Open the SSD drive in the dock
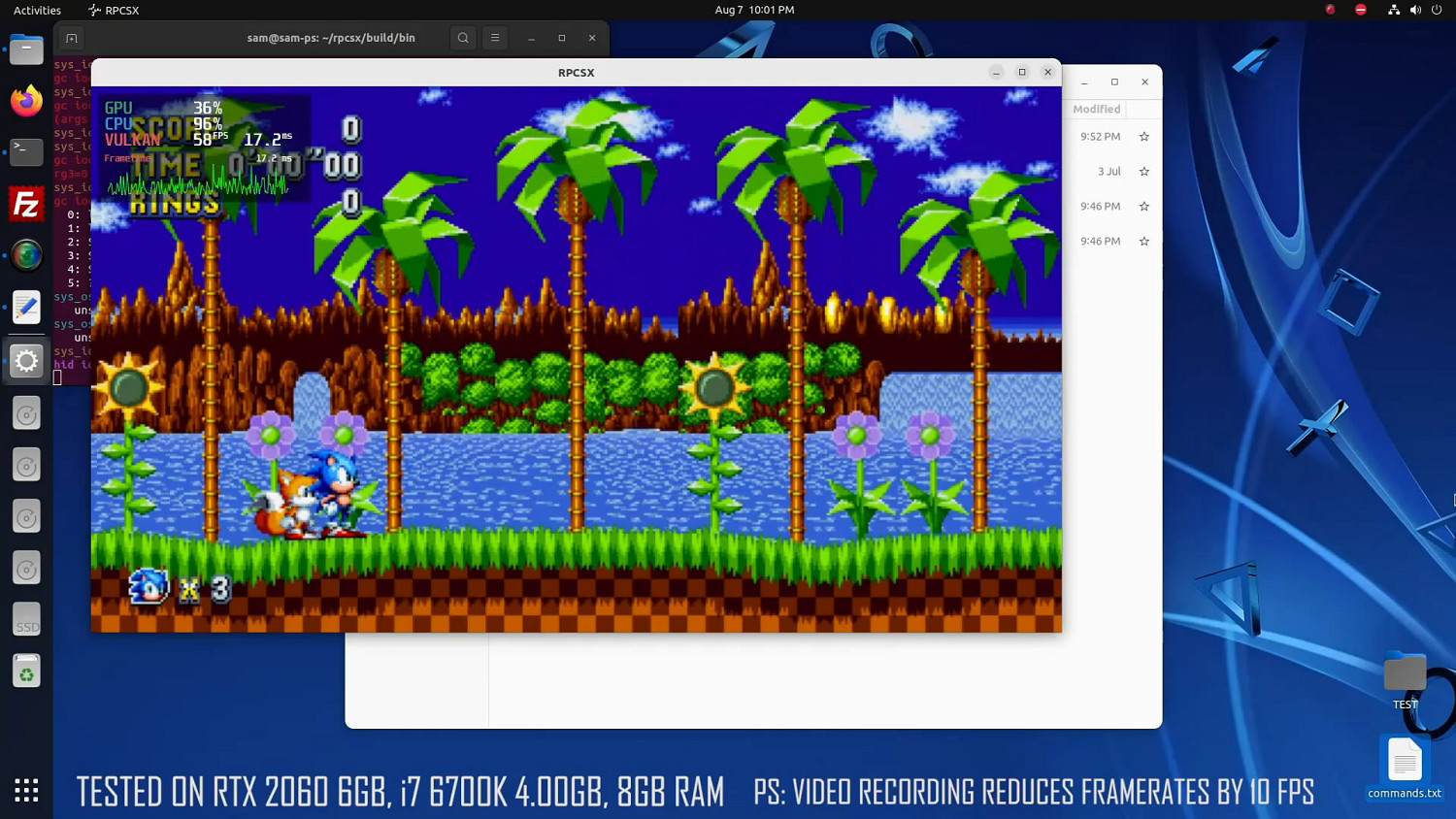Image resolution: width=1456 pixels, height=819 pixels. pyautogui.click(x=26, y=620)
